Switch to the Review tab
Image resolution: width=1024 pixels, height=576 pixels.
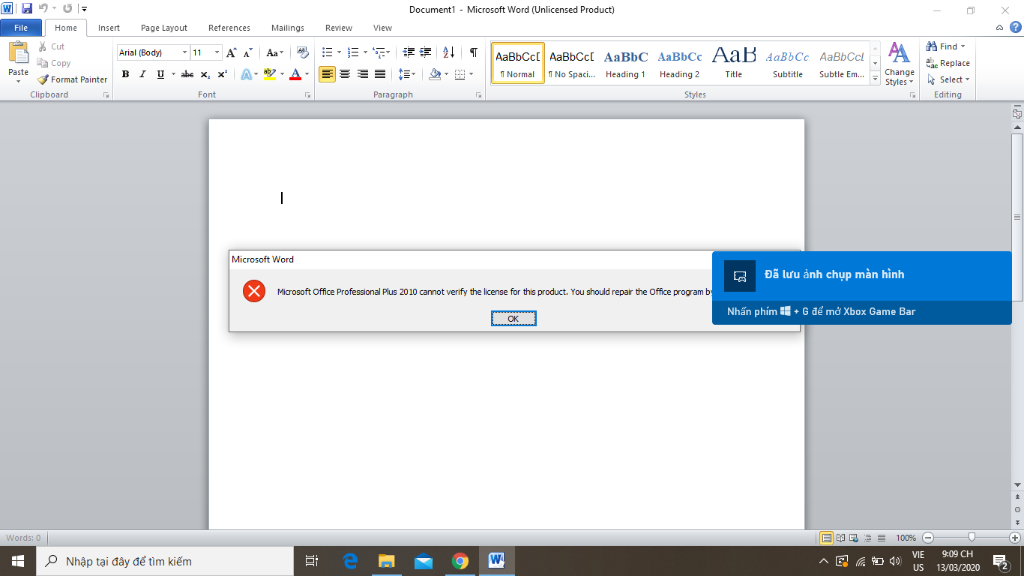point(338,28)
